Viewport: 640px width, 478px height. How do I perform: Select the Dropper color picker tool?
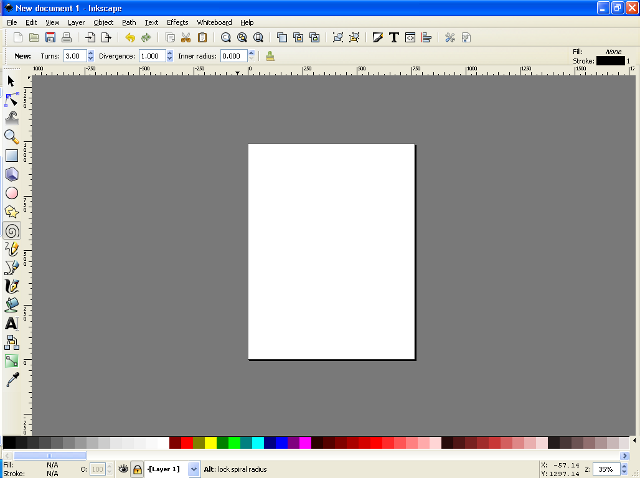point(12,380)
